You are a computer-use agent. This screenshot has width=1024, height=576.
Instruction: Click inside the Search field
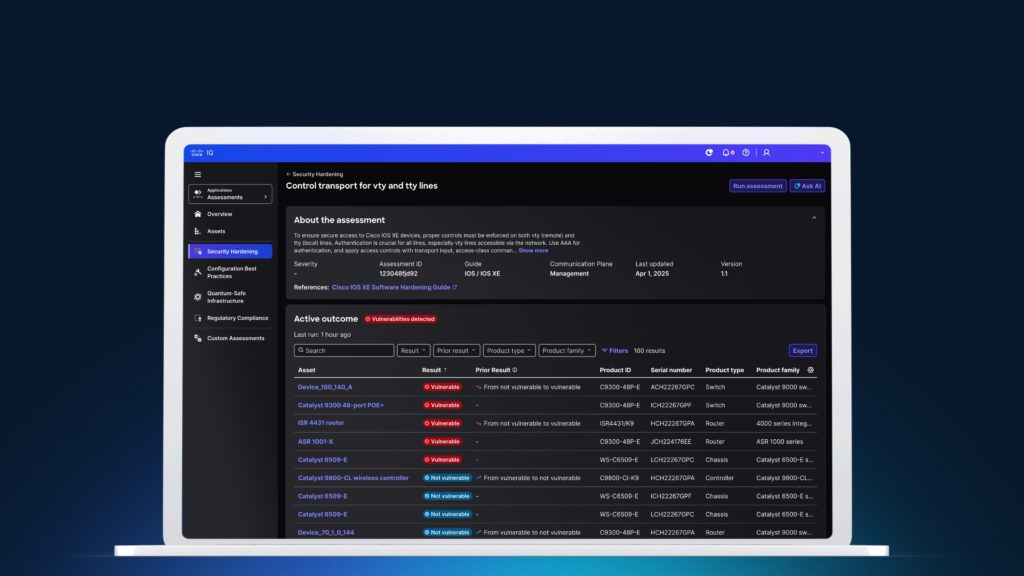click(x=345, y=350)
